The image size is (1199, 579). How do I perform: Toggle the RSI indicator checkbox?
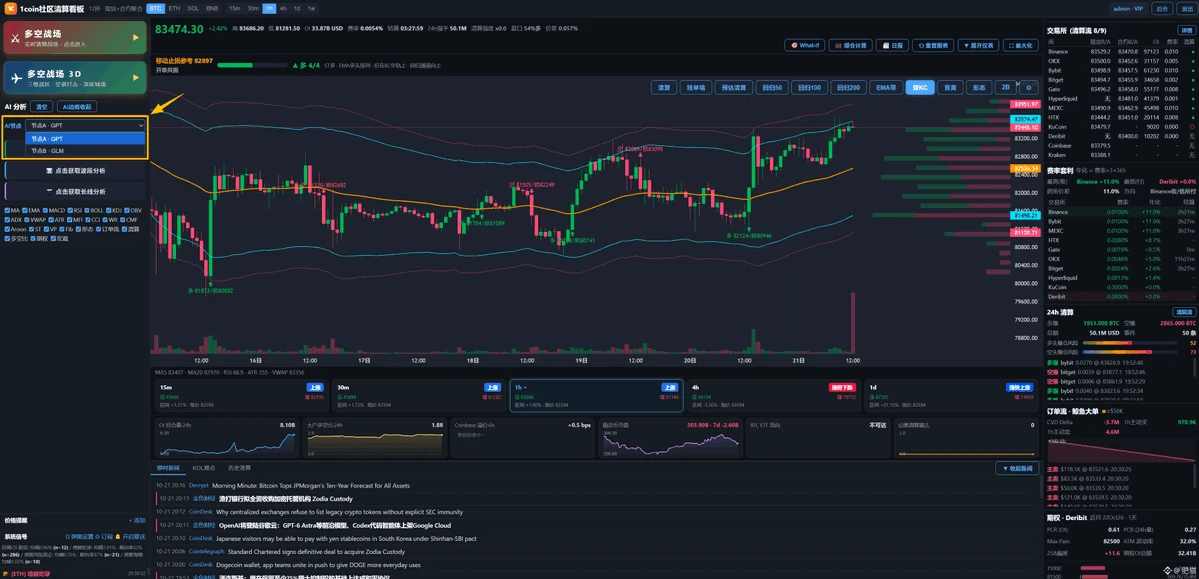point(71,210)
